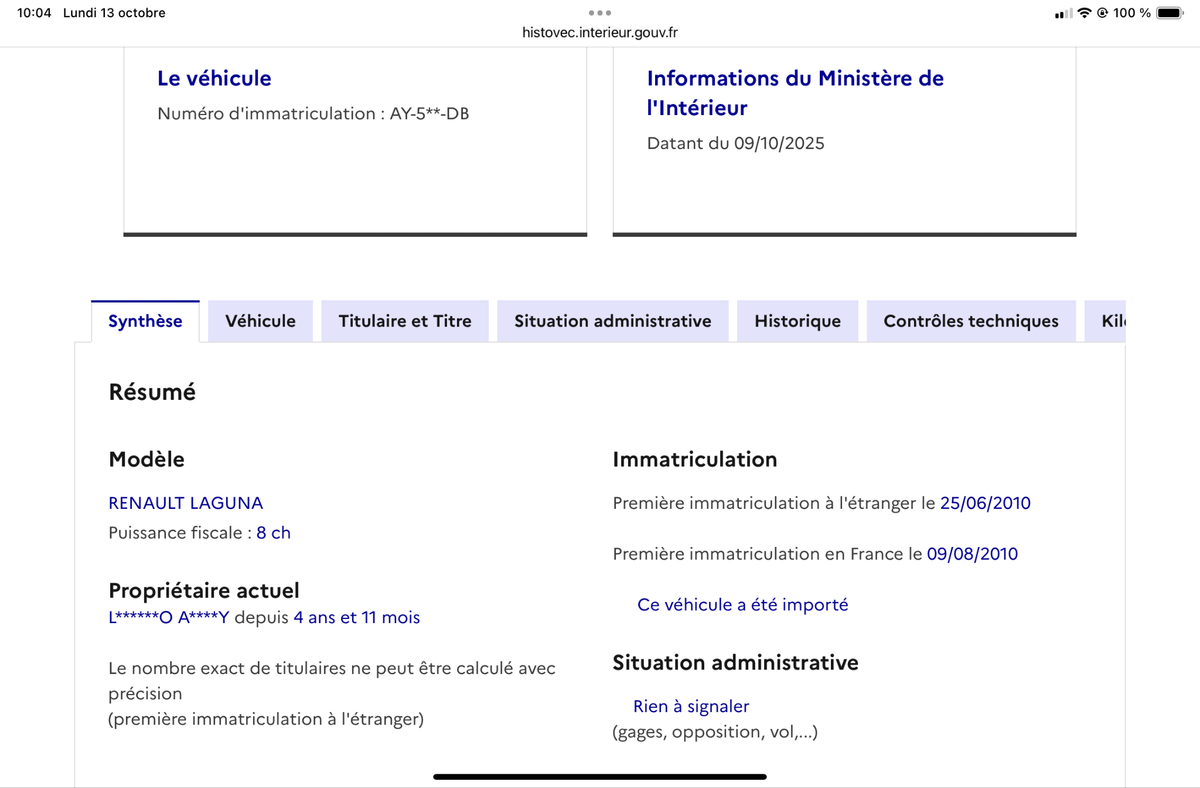
Task: Tap the Informations du Ministère de l'Intérieur heading
Action: [795, 93]
